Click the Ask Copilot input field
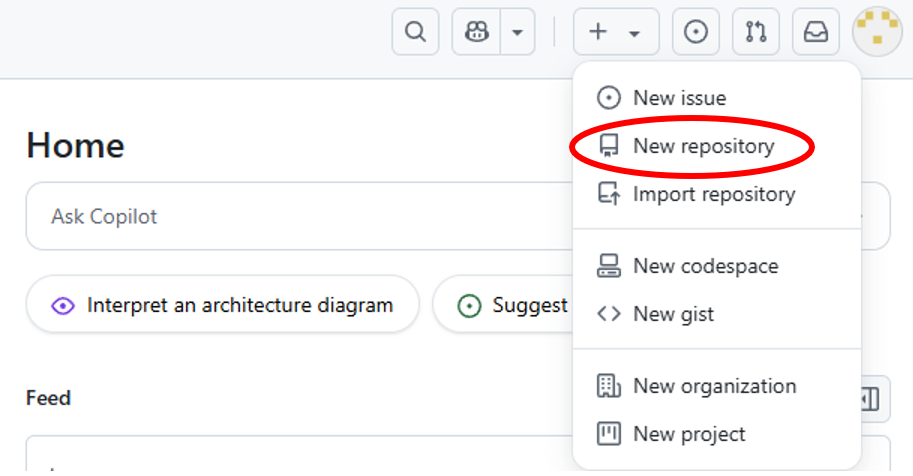The height and width of the screenshot is (476, 913). click(300, 217)
